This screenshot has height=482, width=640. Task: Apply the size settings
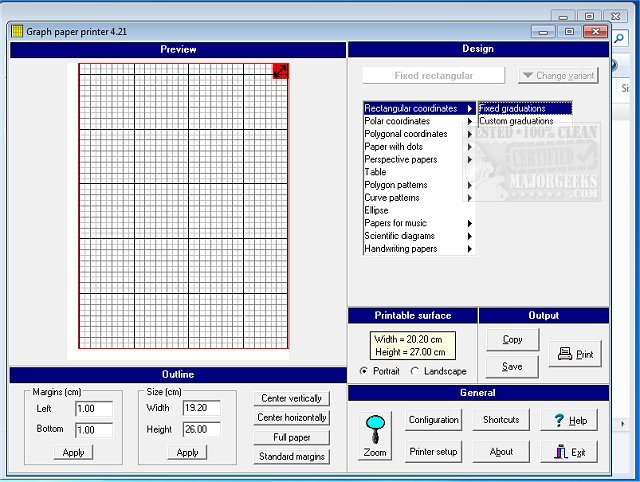click(187, 452)
